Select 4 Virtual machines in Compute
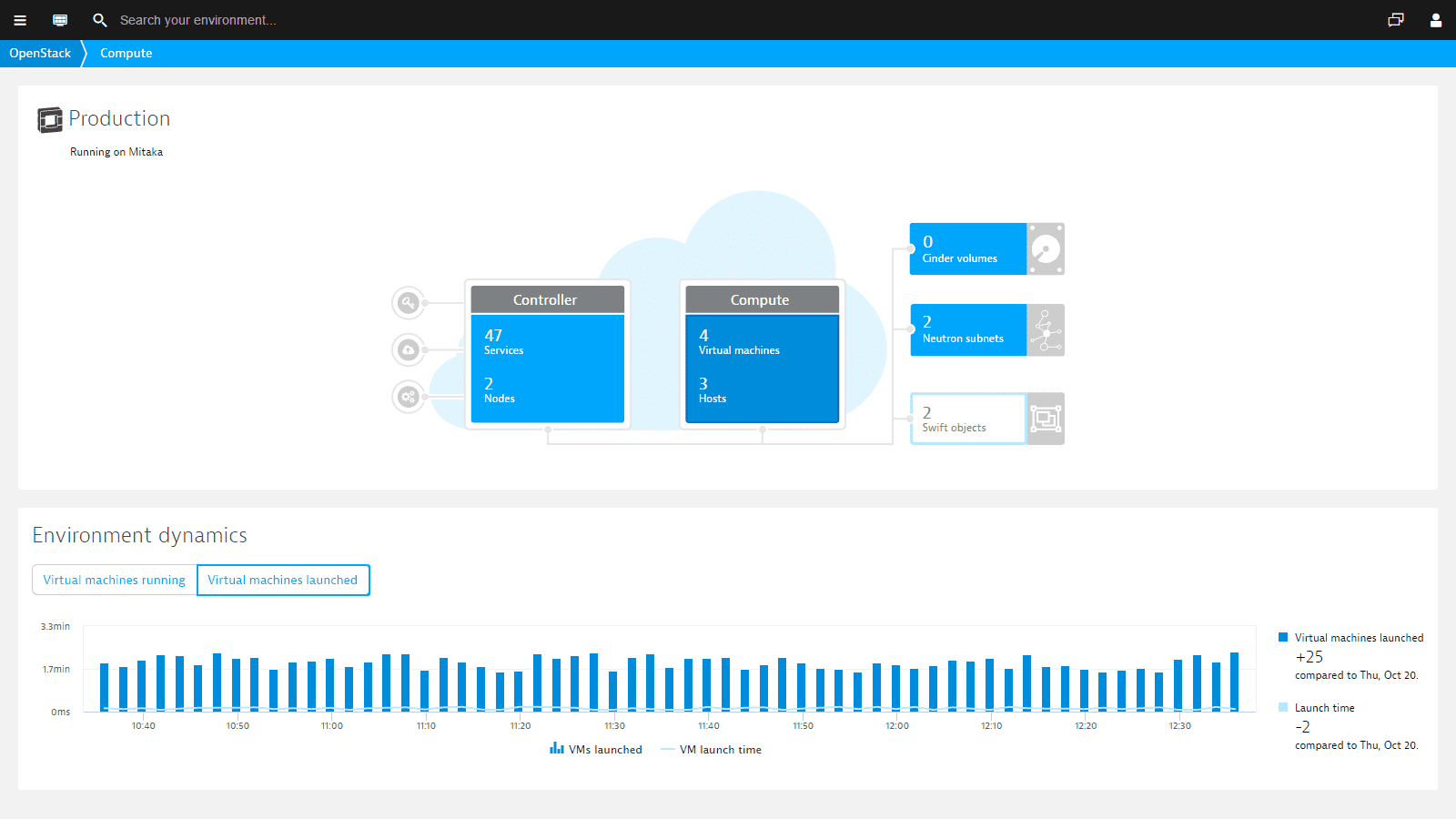 click(739, 341)
